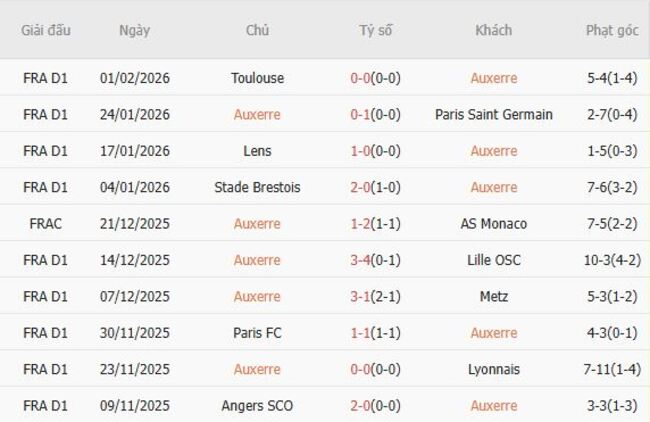
Task: Open the Paris FC team link
Action: point(257,333)
